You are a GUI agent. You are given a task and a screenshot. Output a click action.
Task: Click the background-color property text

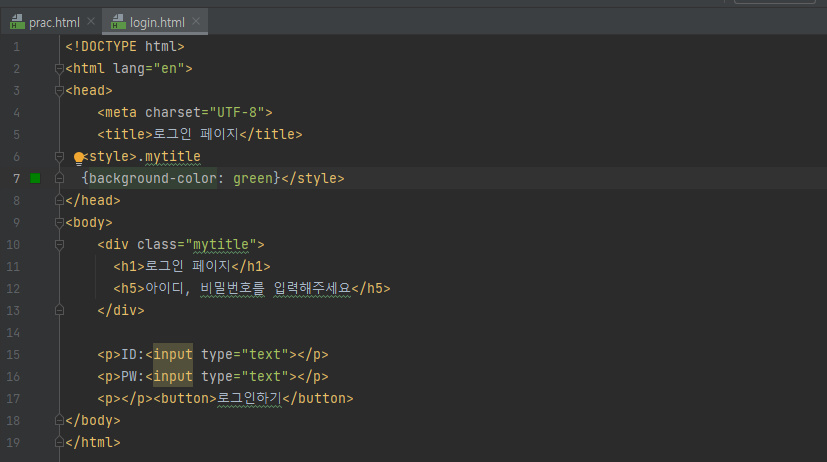152,178
